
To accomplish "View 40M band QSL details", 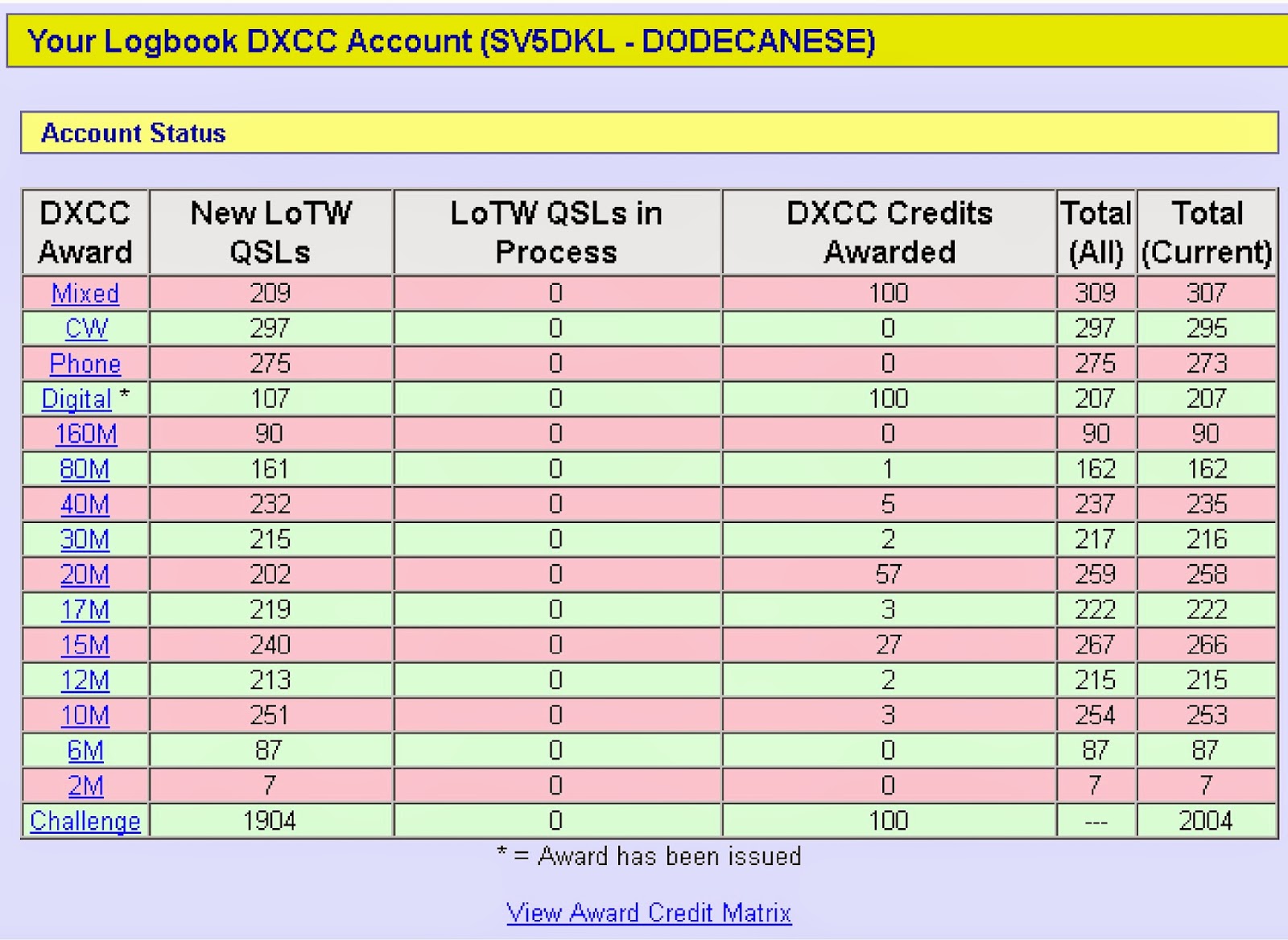I will [x=85, y=505].
